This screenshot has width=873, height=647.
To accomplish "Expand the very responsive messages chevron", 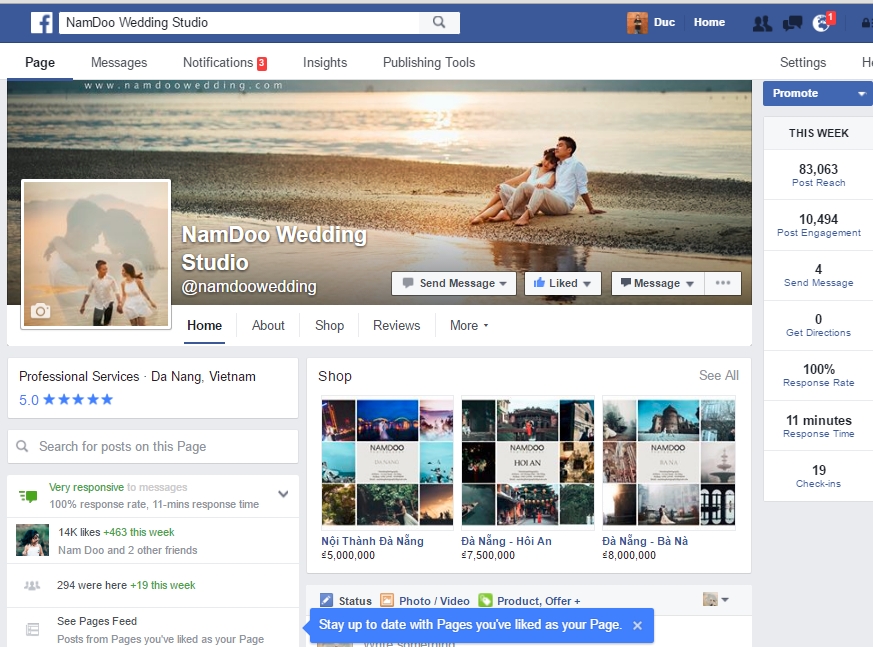I will (x=283, y=494).
